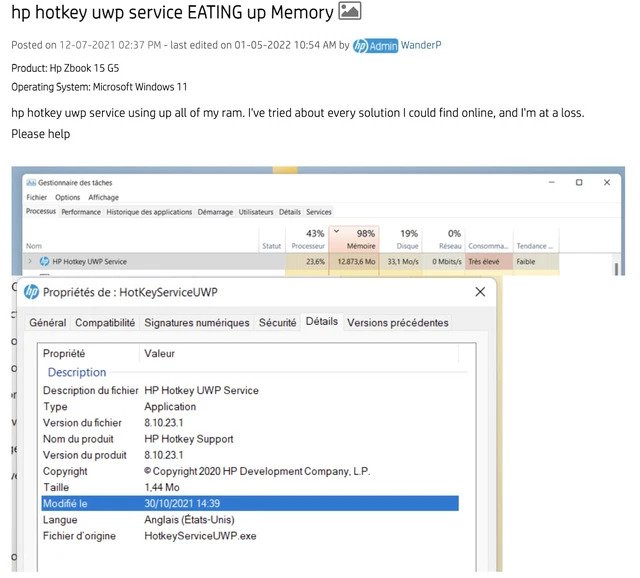Viewport: 640px width, 578px height.
Task: Open the Compatibilité tab
Action: pyautogui.click(x=105, y=322)
